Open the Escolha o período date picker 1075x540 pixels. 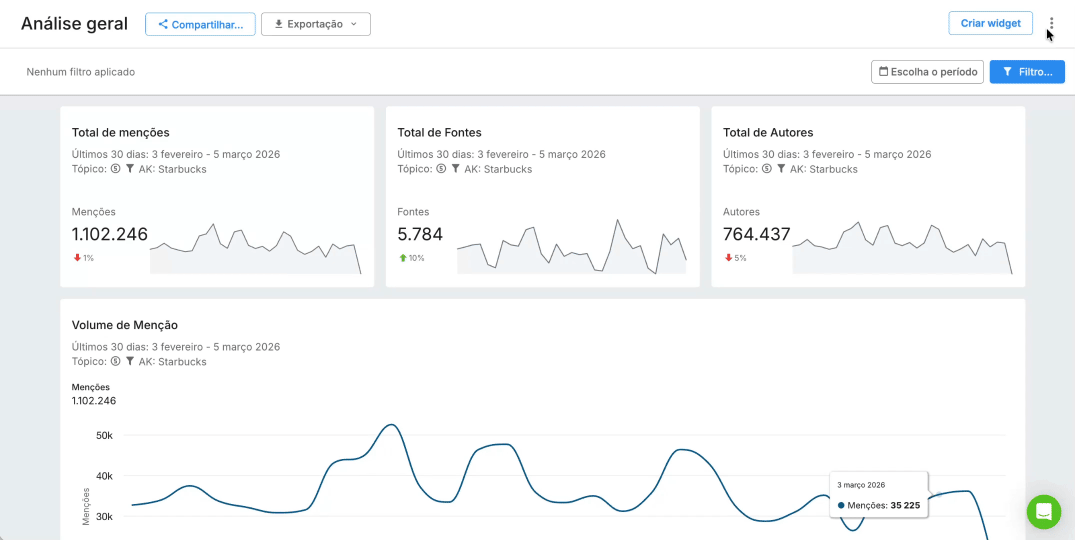[x=927, y=72]
